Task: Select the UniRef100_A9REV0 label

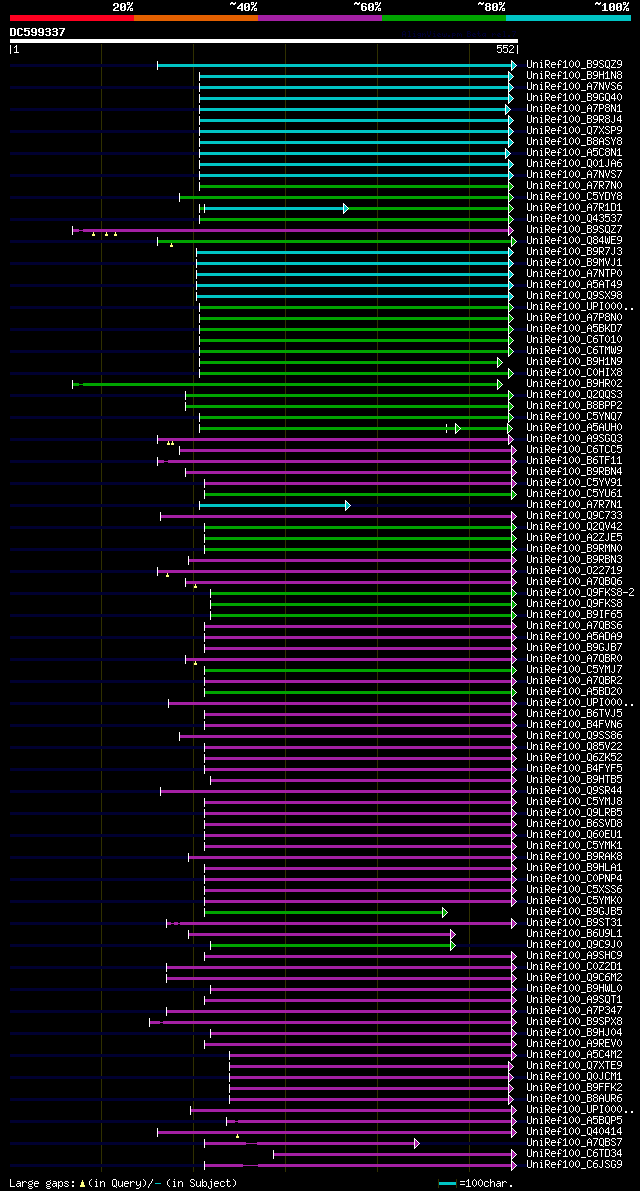Action: pos(575,1045)
